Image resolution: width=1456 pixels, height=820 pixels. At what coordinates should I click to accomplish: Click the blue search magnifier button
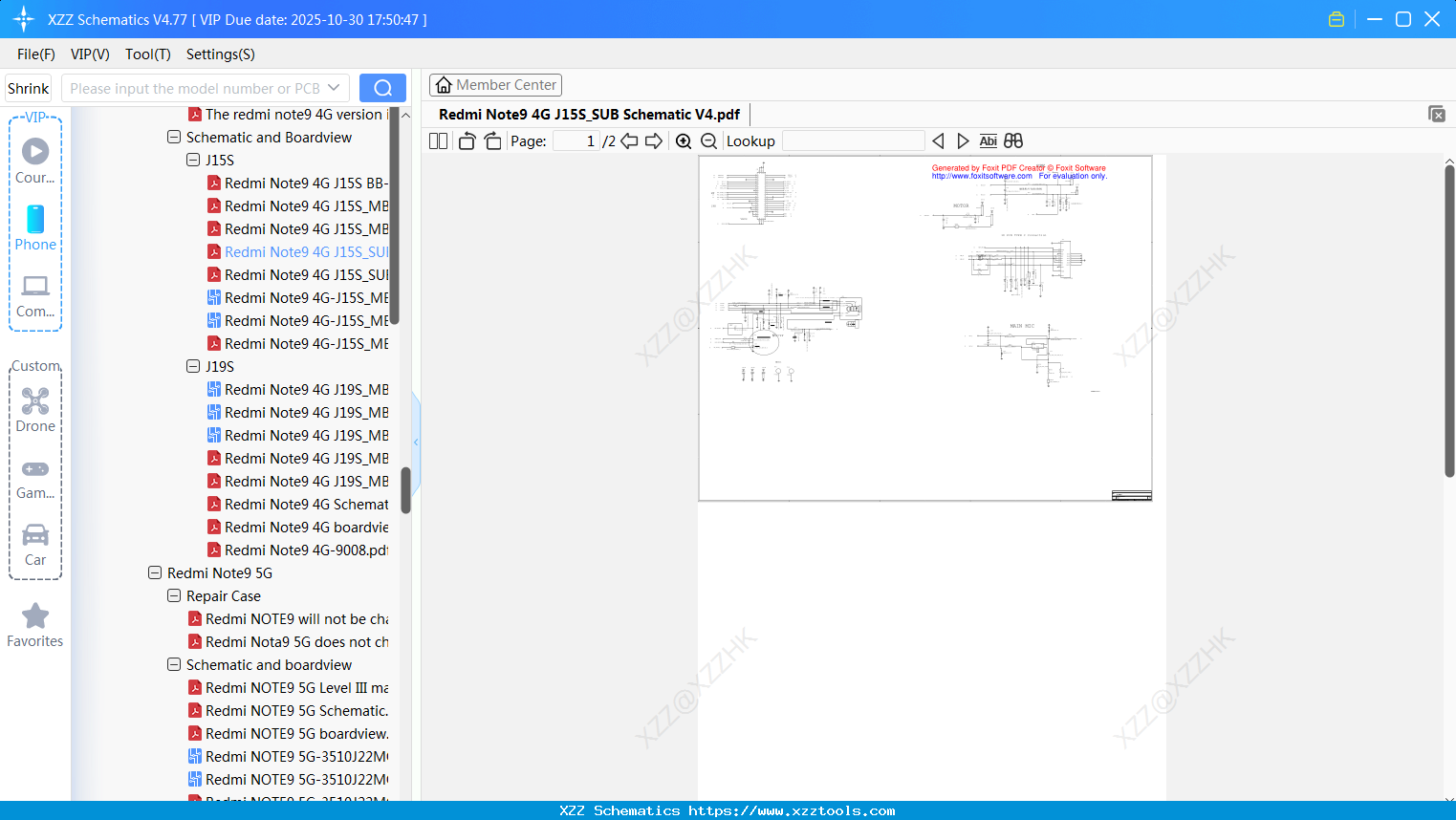(x=382, y=87)
